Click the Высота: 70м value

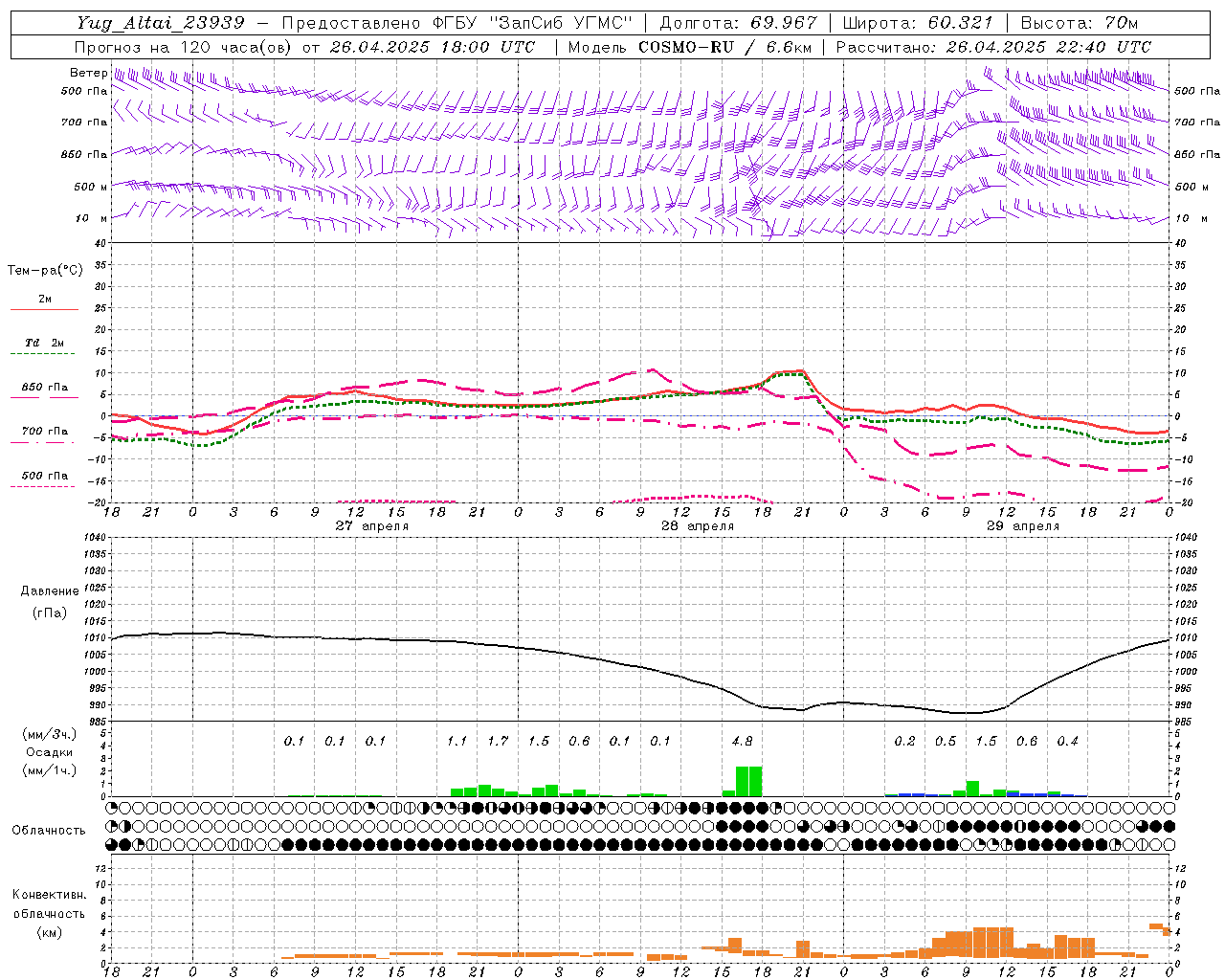tap(1080, 23)
